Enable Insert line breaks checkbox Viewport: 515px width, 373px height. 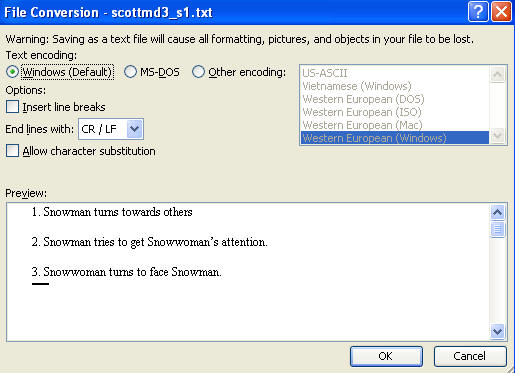(x=12, y=107)
